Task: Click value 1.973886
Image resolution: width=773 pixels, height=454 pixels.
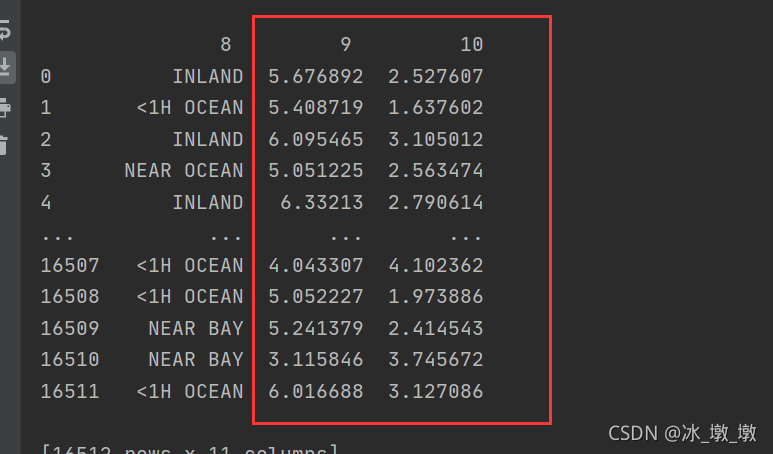Action: click(x=436, y=297)
